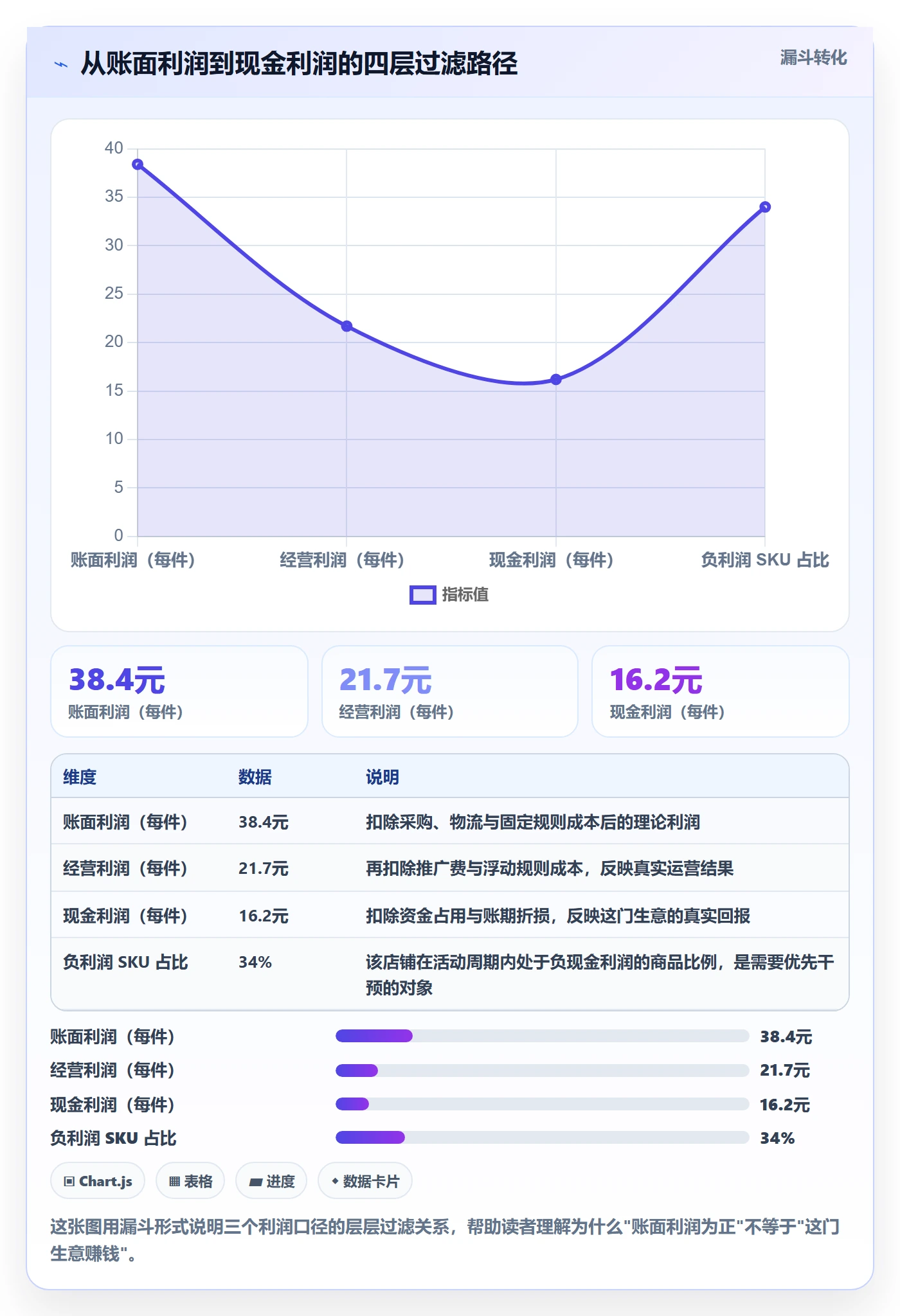Select the chart data point for 经营利润（每件）

tap(346, 326)
